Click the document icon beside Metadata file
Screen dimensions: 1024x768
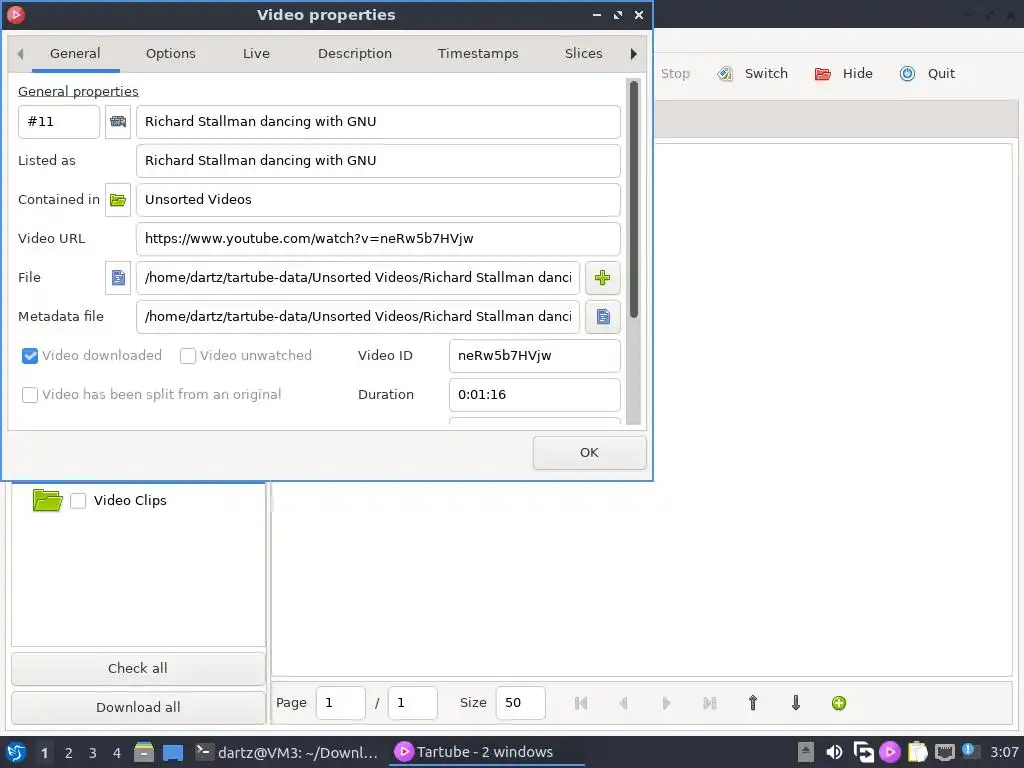(x=602, y=317)
